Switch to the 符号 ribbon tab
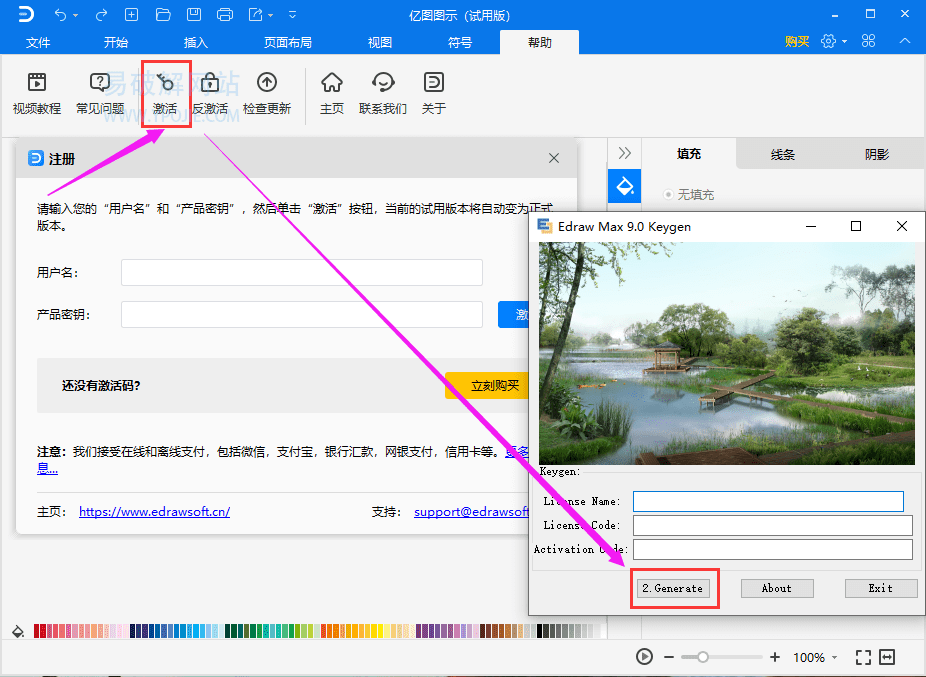This screenshot has height=677, width=926. (460, 42)
